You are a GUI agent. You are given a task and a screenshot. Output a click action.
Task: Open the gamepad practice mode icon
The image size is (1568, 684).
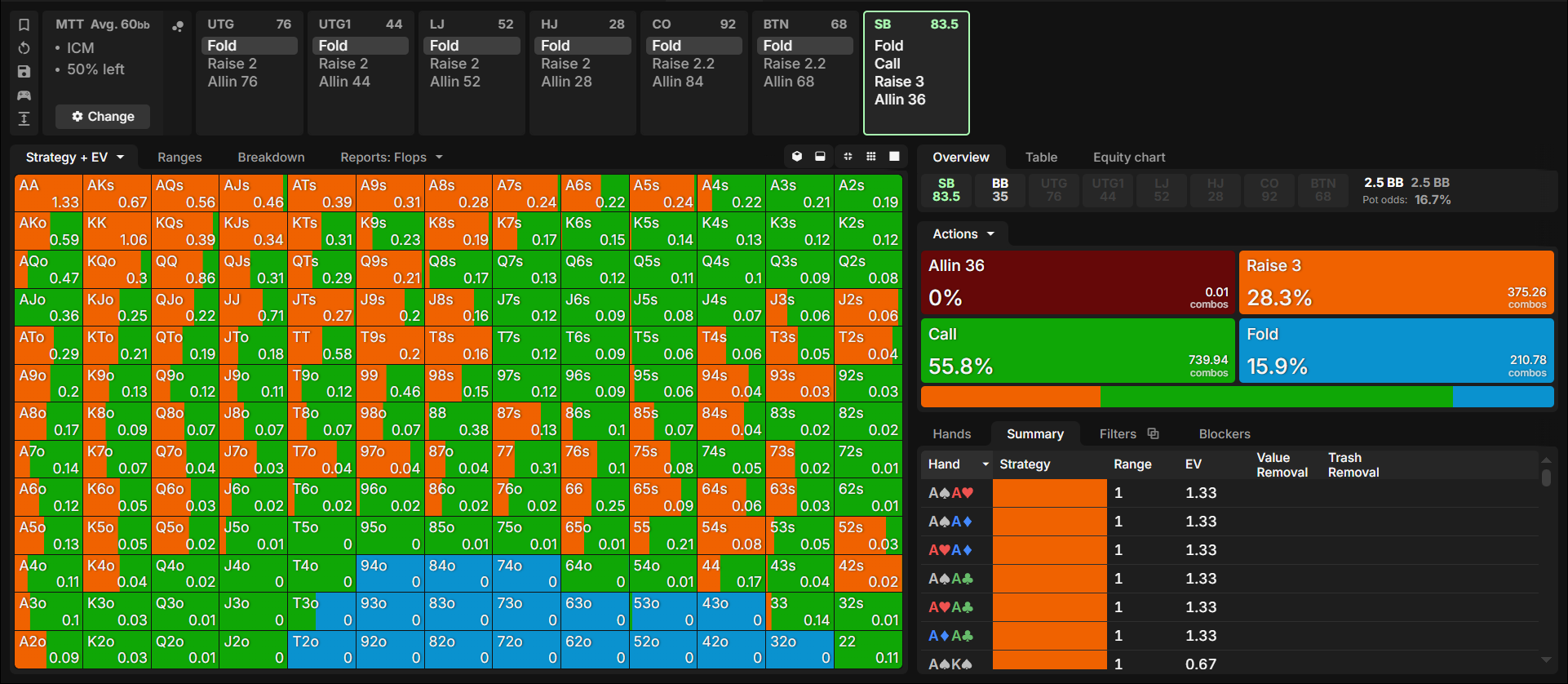click(x=24, y=95)
